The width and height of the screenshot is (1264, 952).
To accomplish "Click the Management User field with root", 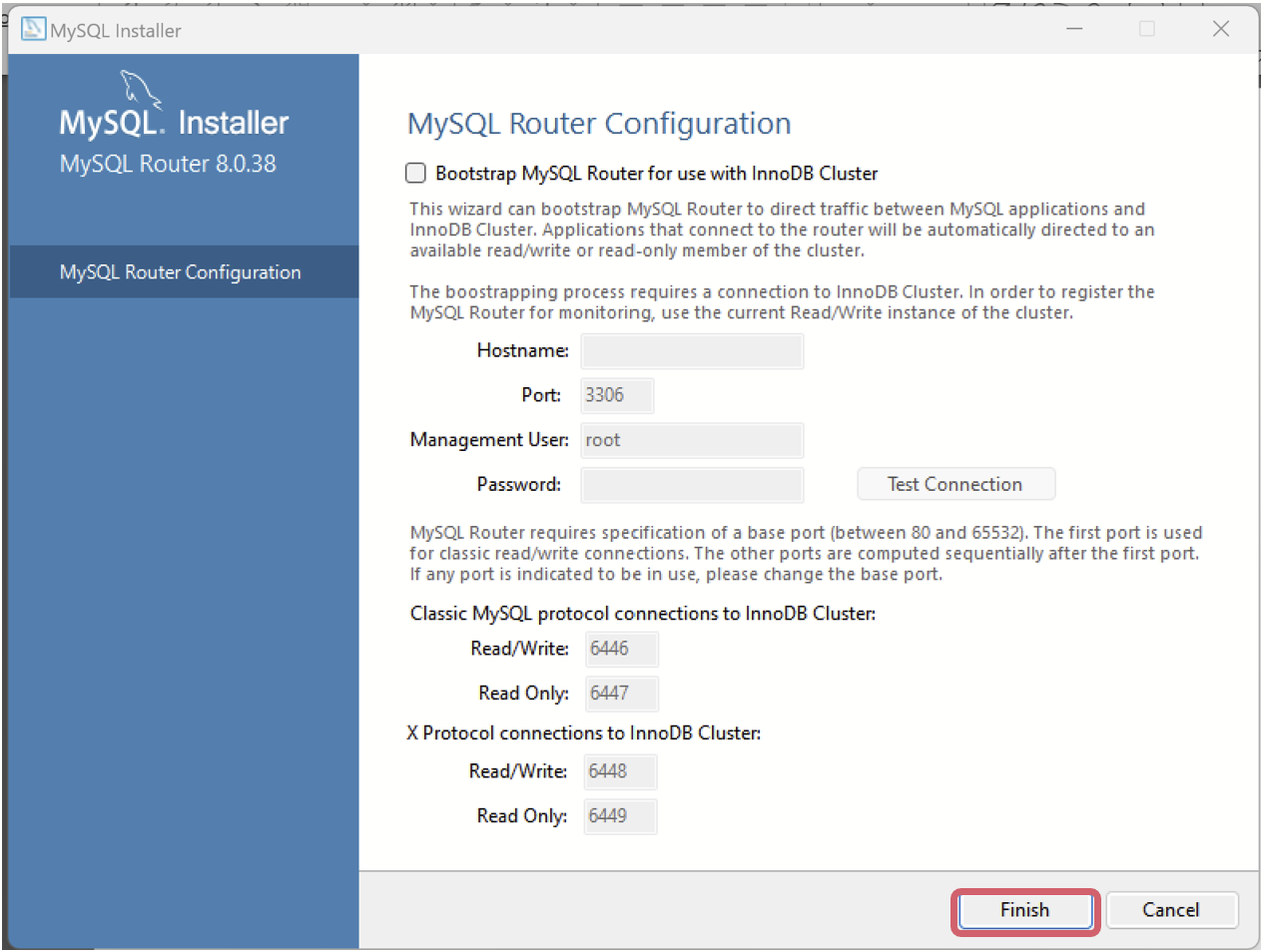I will [692, 440].
